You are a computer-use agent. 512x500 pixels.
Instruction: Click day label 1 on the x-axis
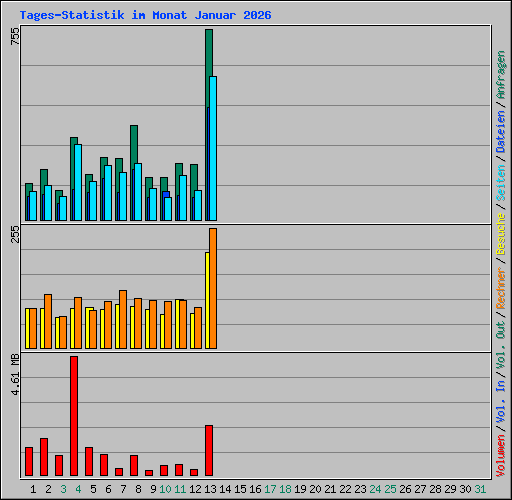tap(33, 489)
